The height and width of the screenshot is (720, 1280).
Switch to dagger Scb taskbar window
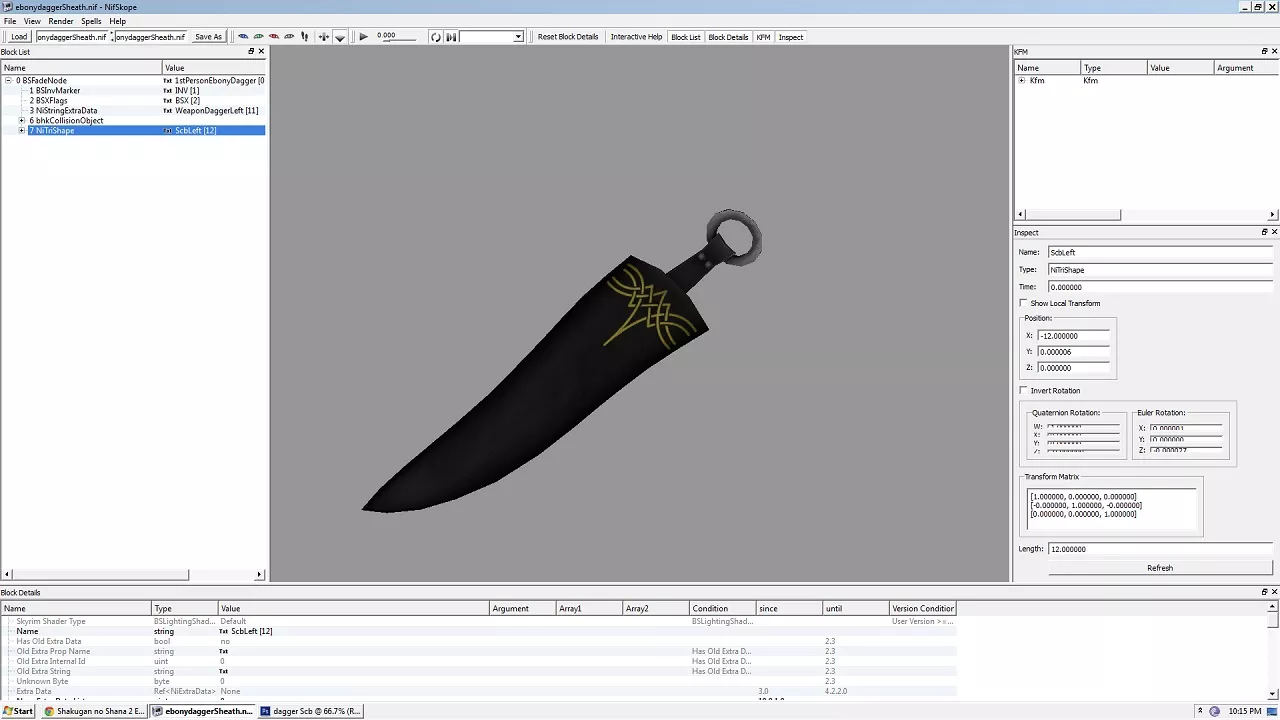pyautogui.click(x=310, y=711)
